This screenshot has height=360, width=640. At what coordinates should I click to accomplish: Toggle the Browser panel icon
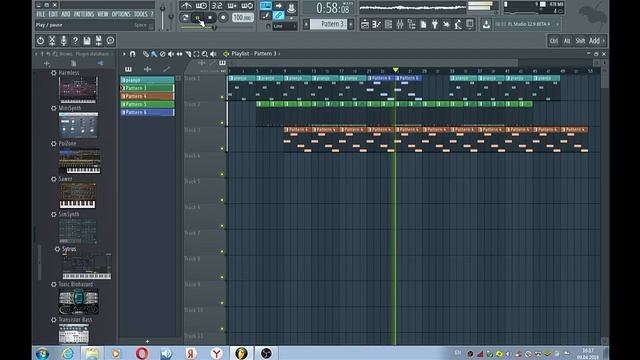[411, 25]
